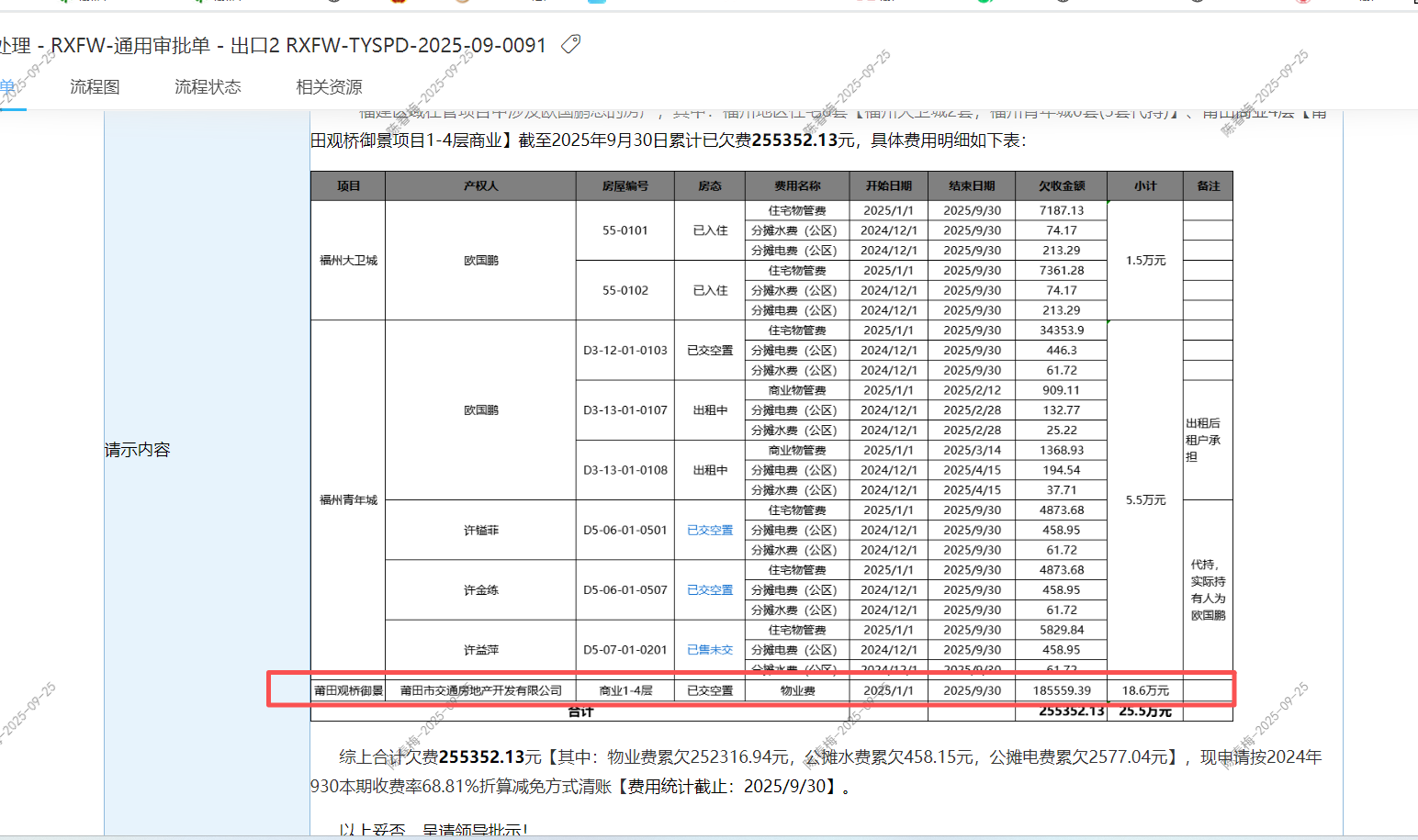Select the owner cell 许镒菲
Screen dimensions: 1418x840
[x=480, y=531]
